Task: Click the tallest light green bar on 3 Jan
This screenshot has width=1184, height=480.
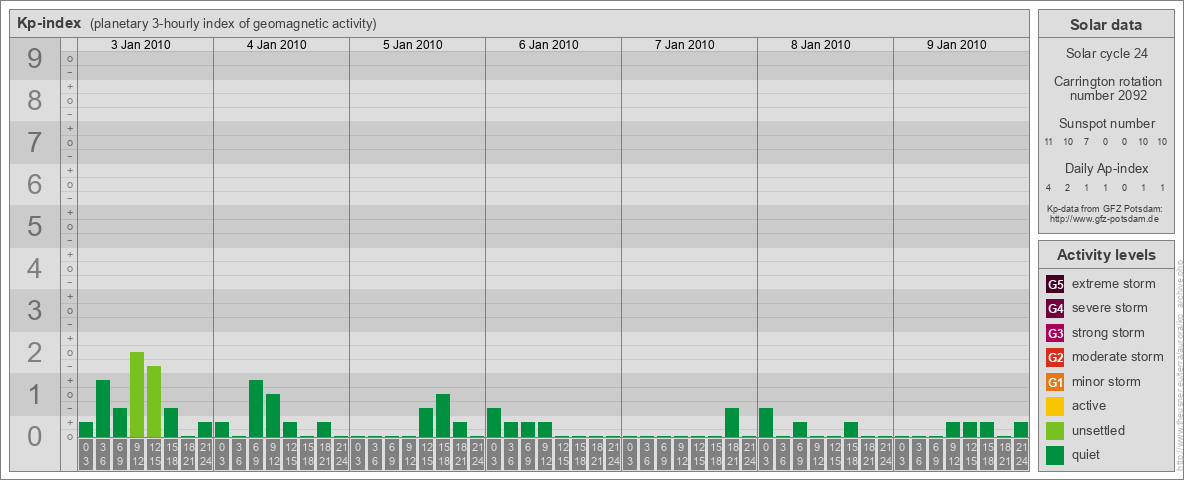Action: coord(137,395)
